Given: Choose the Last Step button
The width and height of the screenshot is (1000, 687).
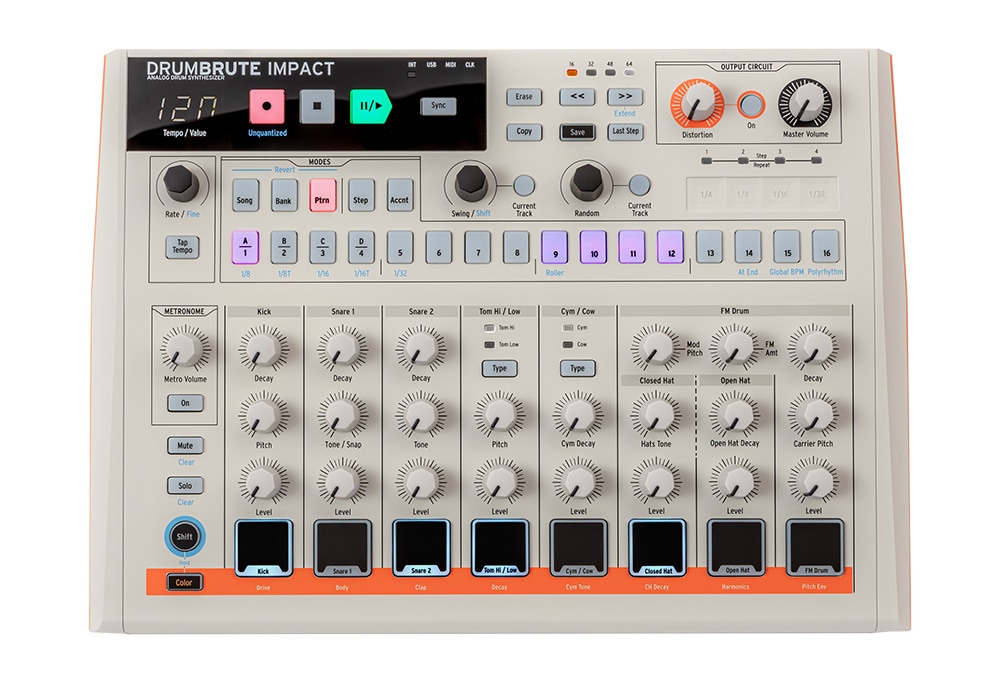Looking at the screenshot, I should point(625,131).
